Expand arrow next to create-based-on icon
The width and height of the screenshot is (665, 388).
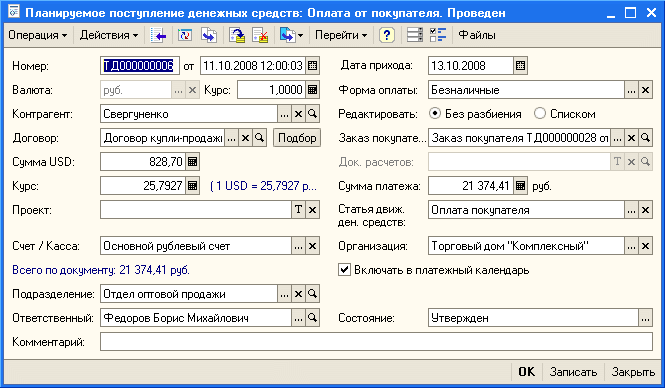pos(300,36)
